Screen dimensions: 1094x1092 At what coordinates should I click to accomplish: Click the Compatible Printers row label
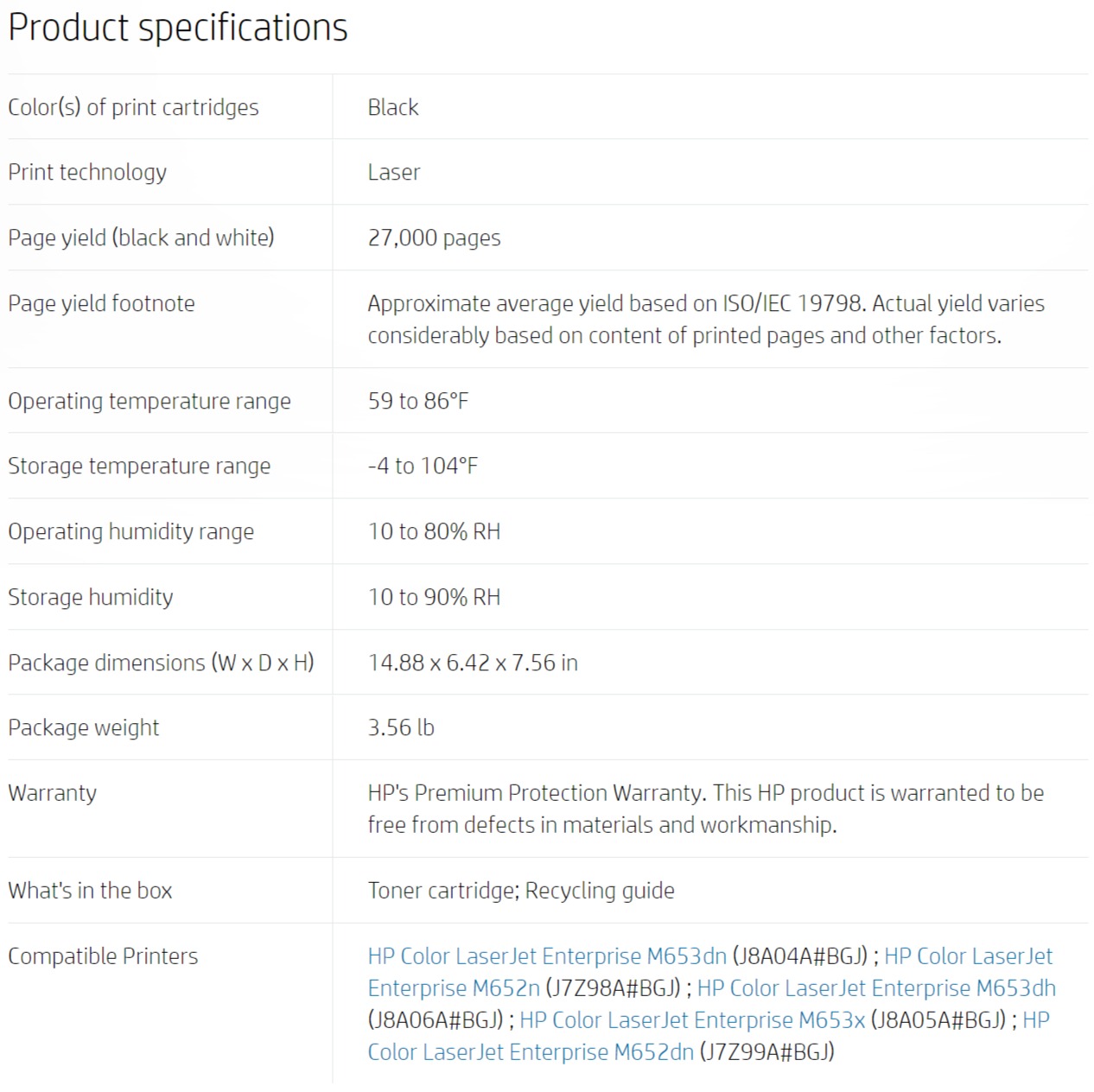[103, 956]
